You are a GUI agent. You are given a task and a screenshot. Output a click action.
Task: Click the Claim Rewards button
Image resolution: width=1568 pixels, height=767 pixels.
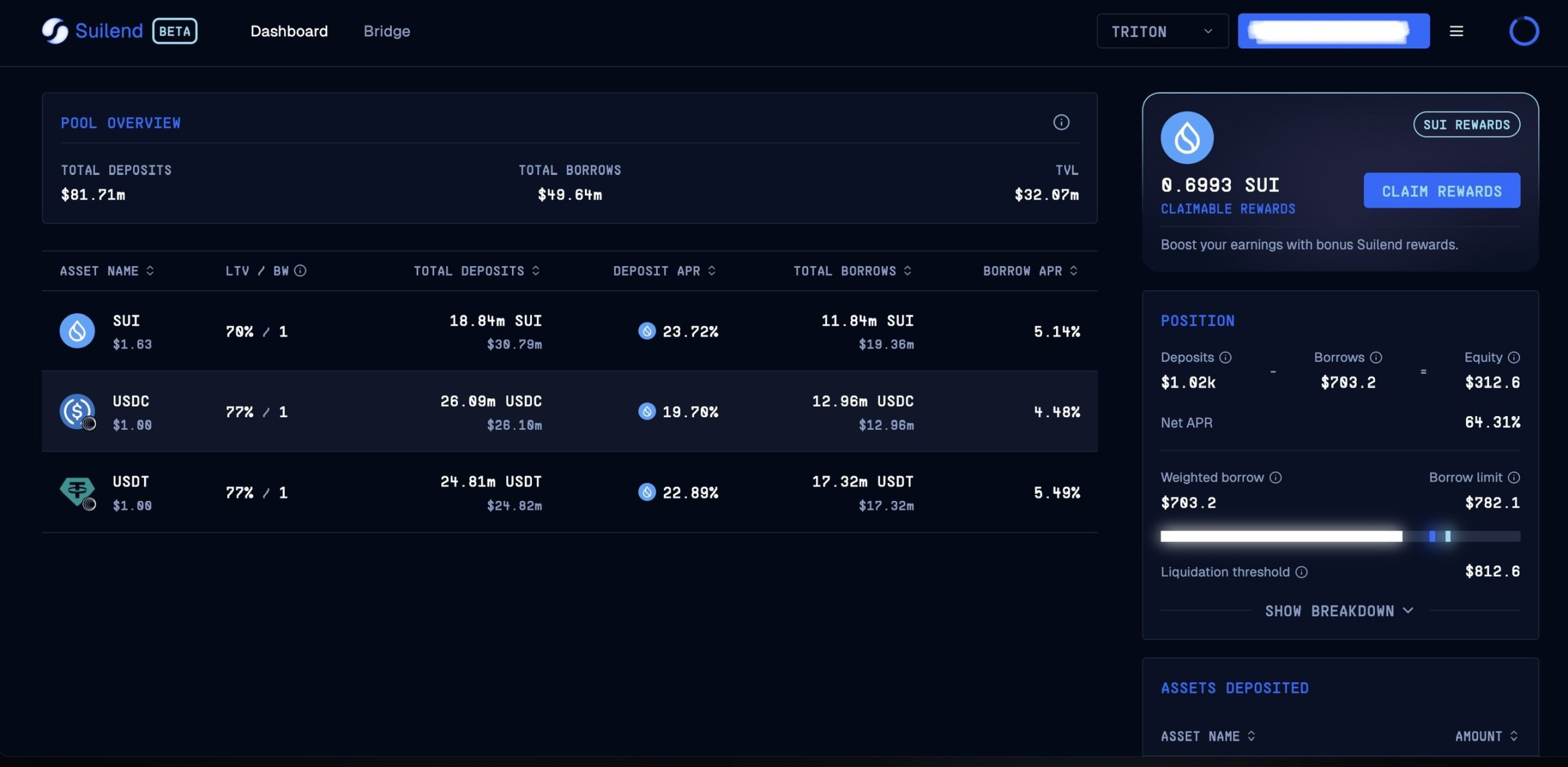[x=1441, y=191]
